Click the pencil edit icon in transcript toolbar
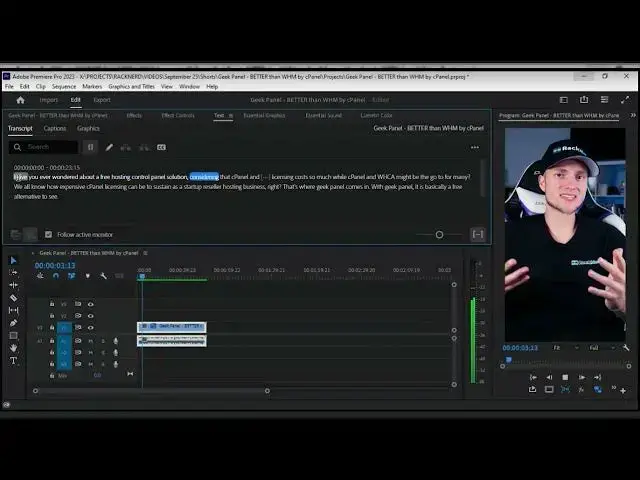The image size is (640, 480). click(109, 147)
